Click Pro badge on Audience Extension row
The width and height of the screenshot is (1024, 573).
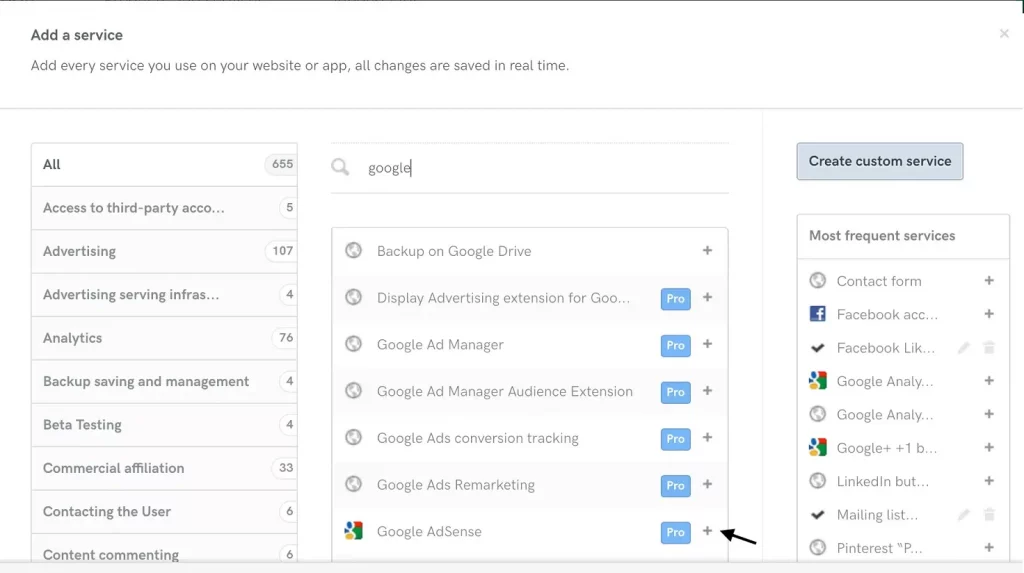click(x=675, y=392)
